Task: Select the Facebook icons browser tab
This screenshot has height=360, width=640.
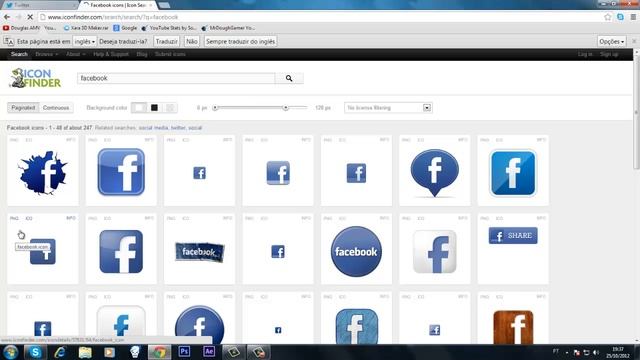Action: coord(118,5)
